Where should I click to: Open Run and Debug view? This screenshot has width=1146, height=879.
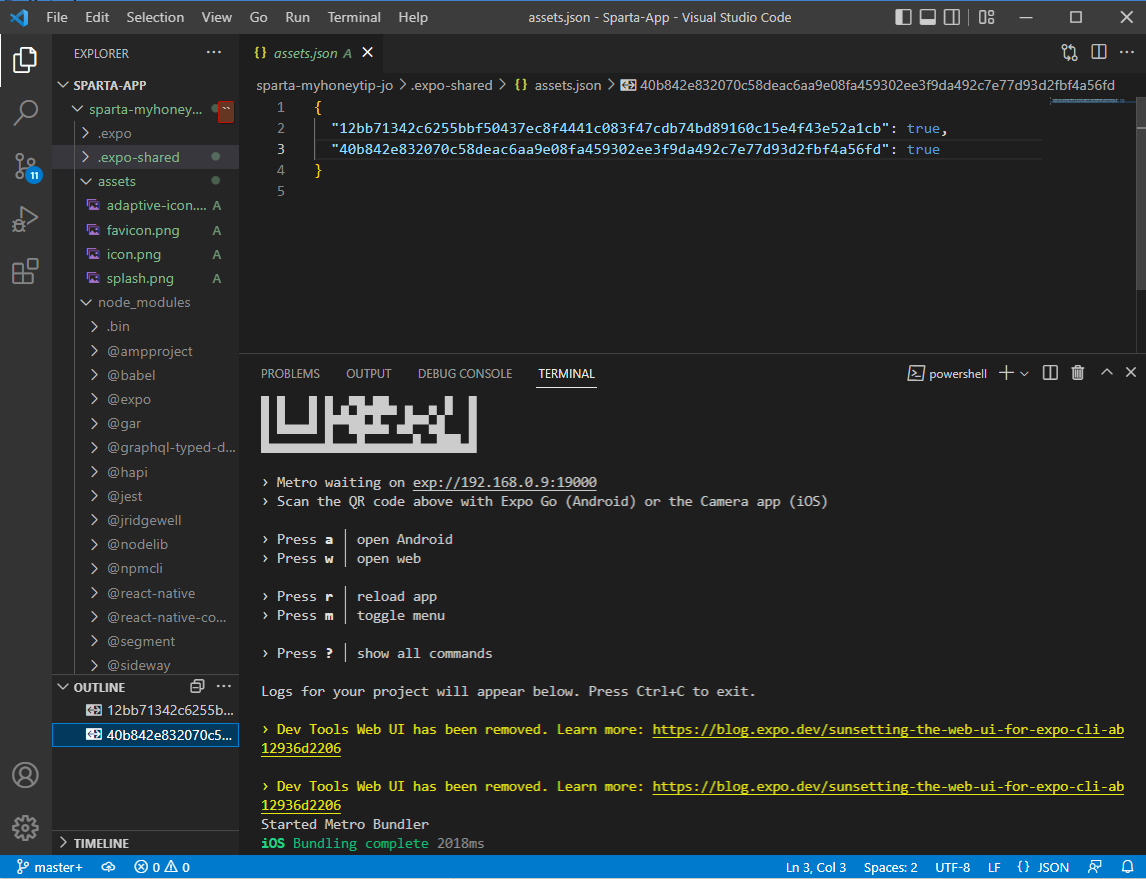26,218
